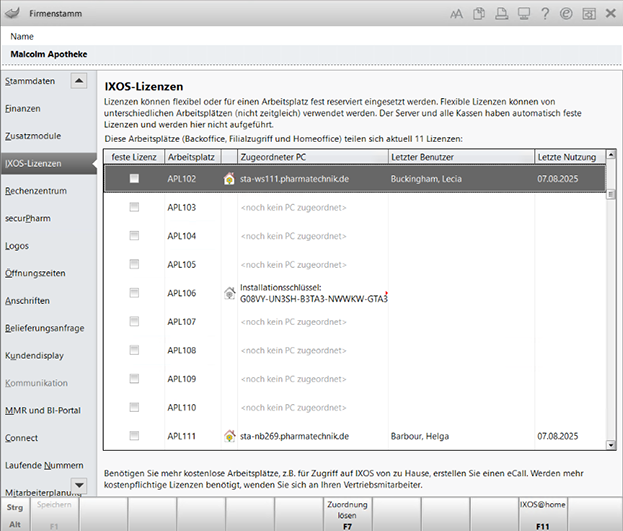Viewport: 623px width, 531px height.
Task: Open securPharm section
Action: (28, 218)
